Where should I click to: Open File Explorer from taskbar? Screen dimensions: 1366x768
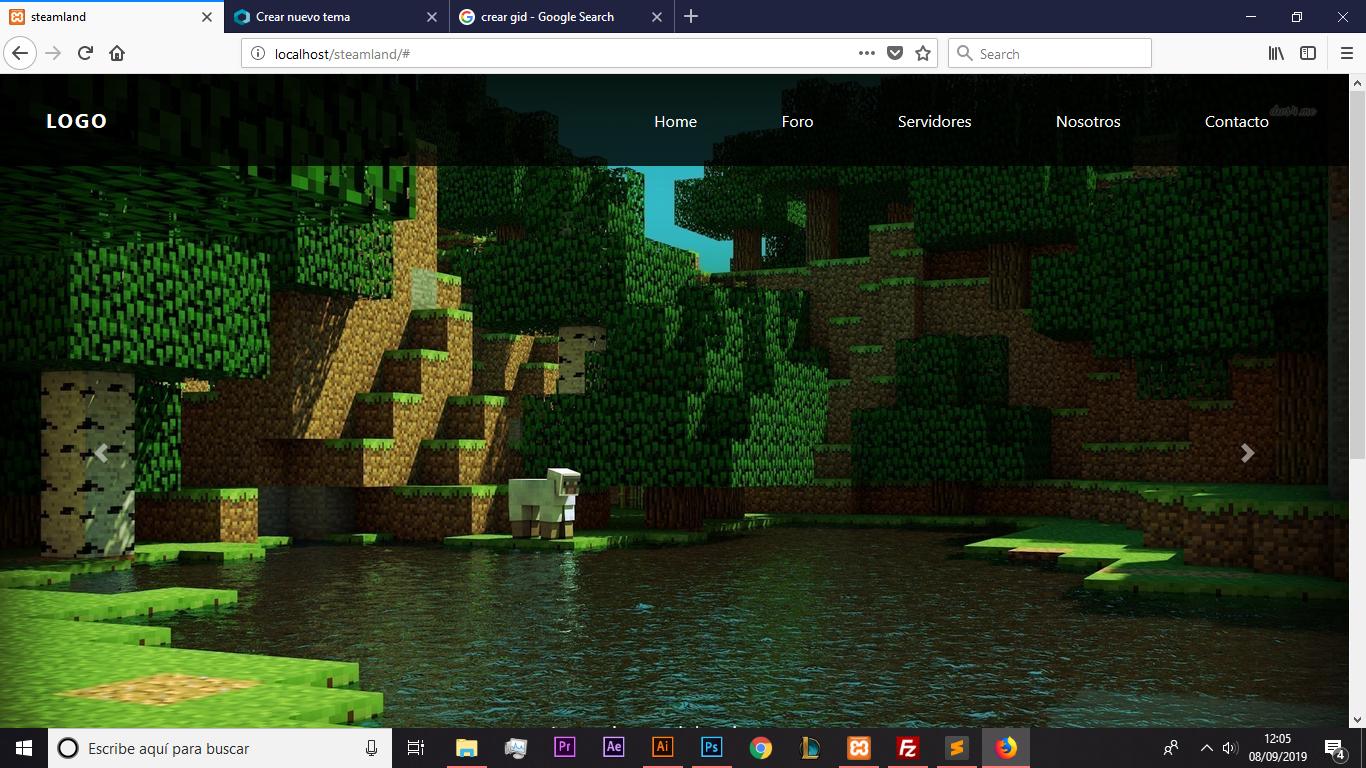466,748
